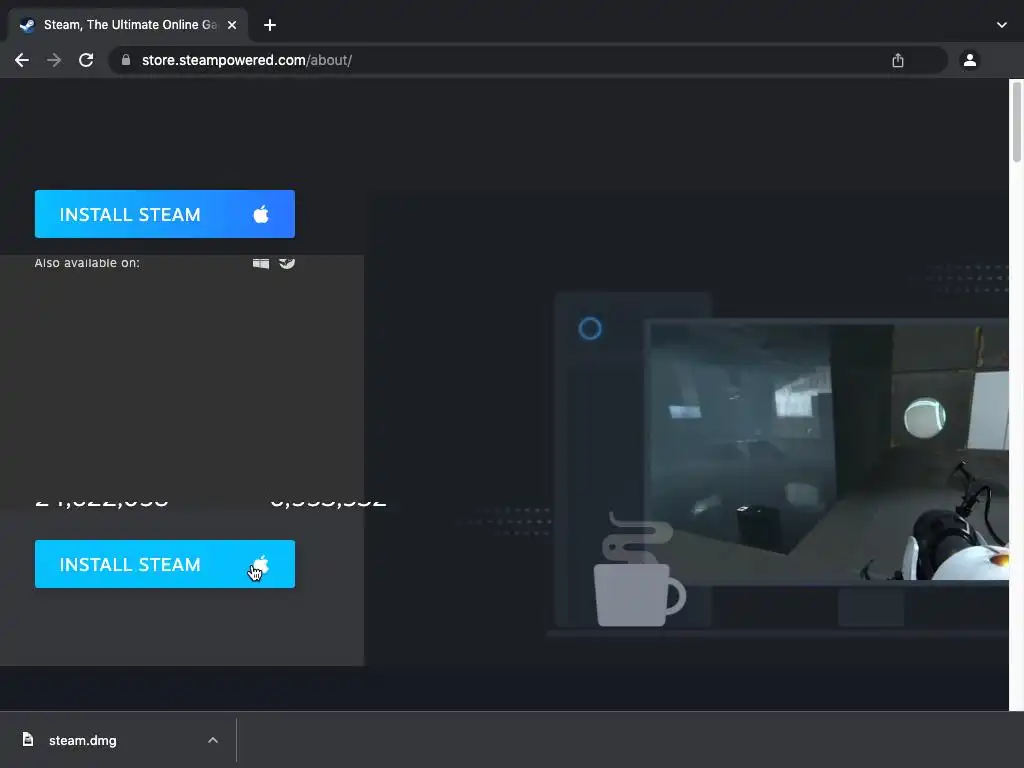Screen dimensions: 1024x768
Task: Open the downloaded steam.dmg file
Action: click(x=82, y=741)
